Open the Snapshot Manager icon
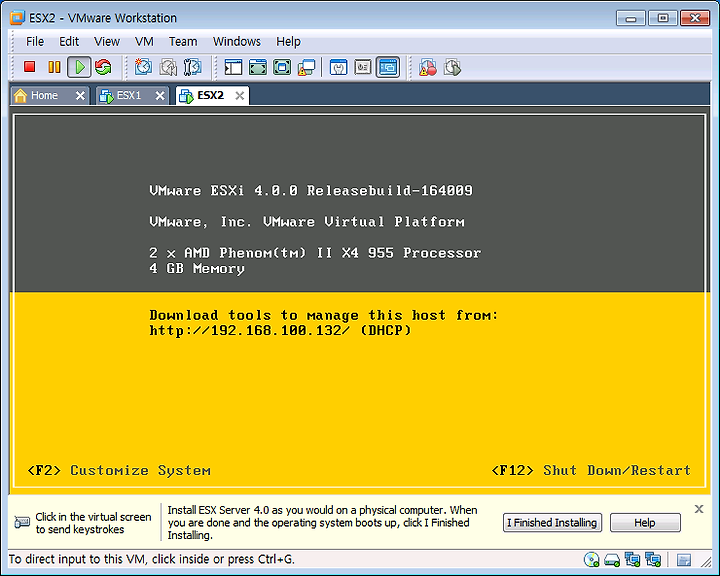 [192, 67]
